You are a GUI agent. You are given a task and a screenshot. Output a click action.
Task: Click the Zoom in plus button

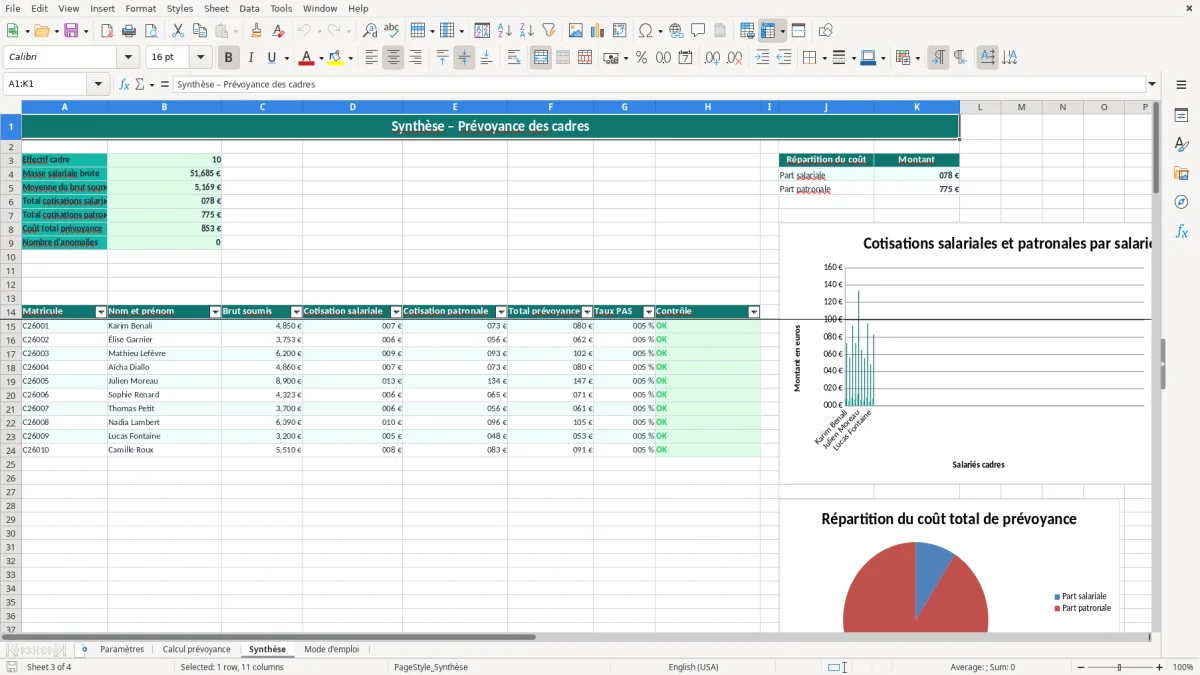click(1160, 667)
